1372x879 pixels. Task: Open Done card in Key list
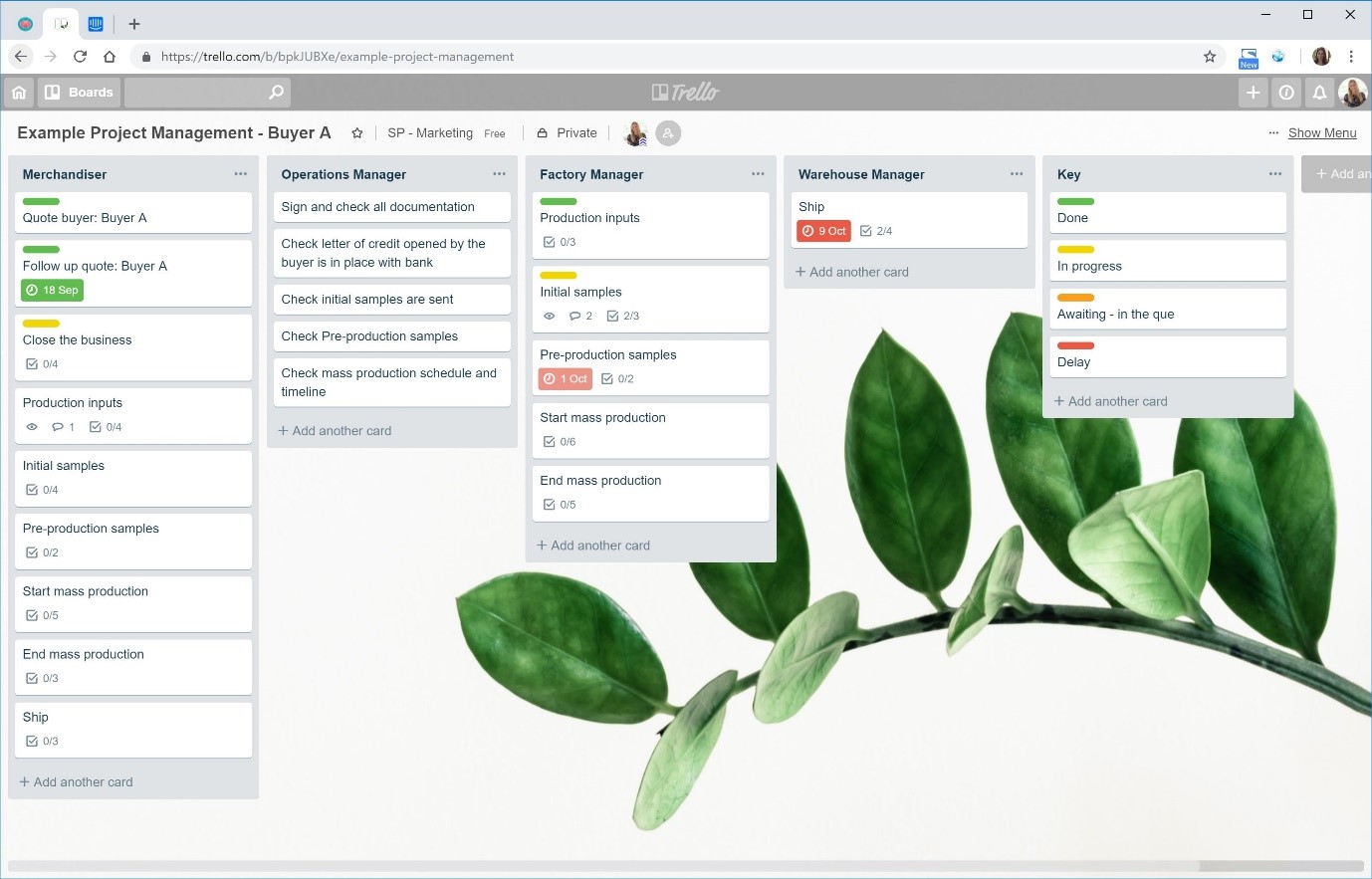pyautogui.click(x=1168, y=213)
